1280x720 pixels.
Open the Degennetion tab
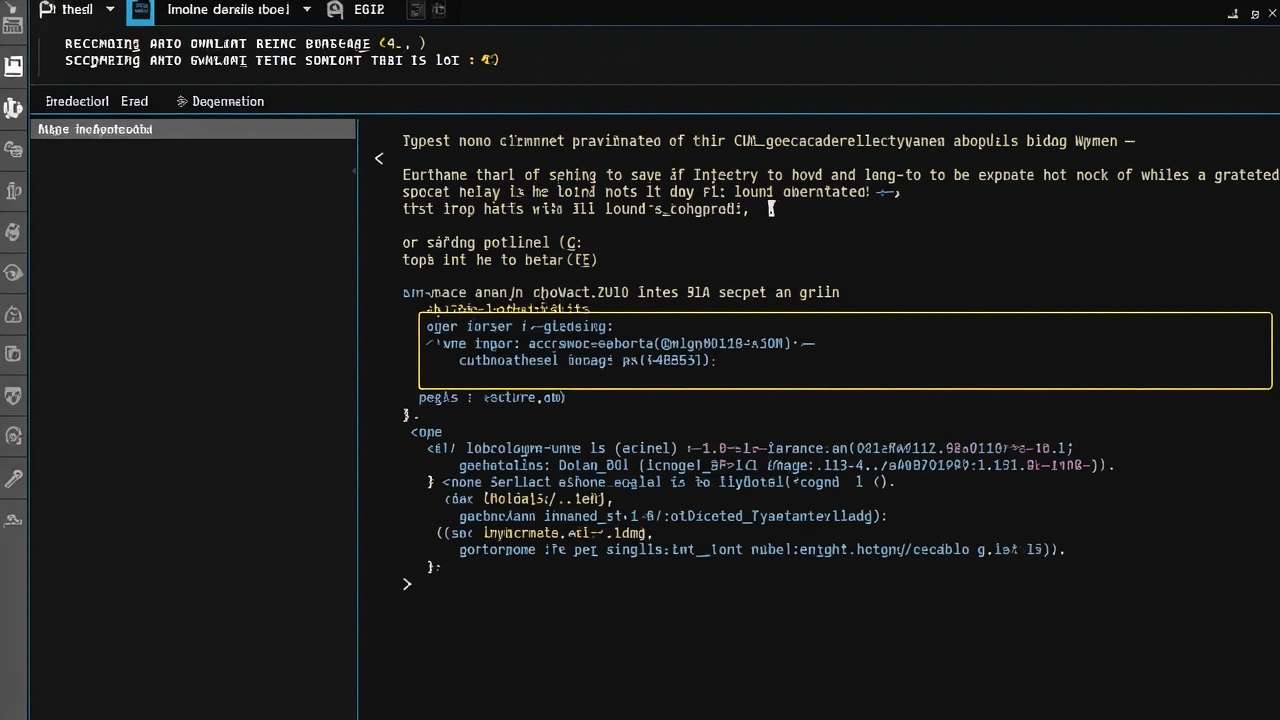(228, 101)
